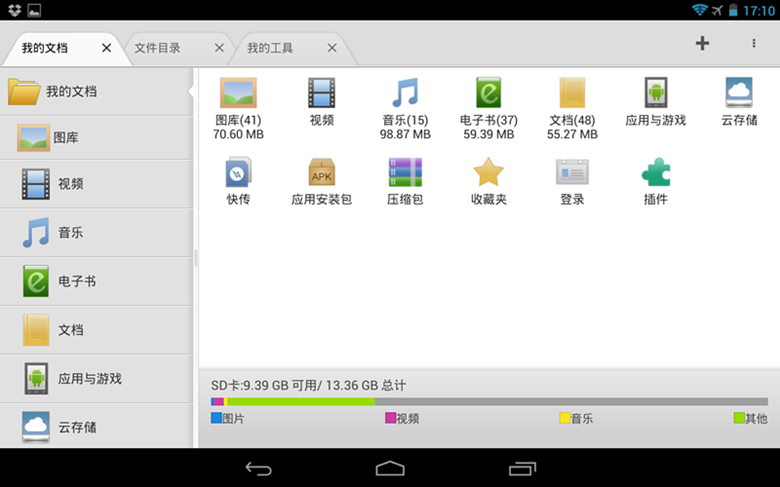Open the 图库 gallery icon in main grid
This screenshot has width=780, height=487.
(x=238, y=94)
